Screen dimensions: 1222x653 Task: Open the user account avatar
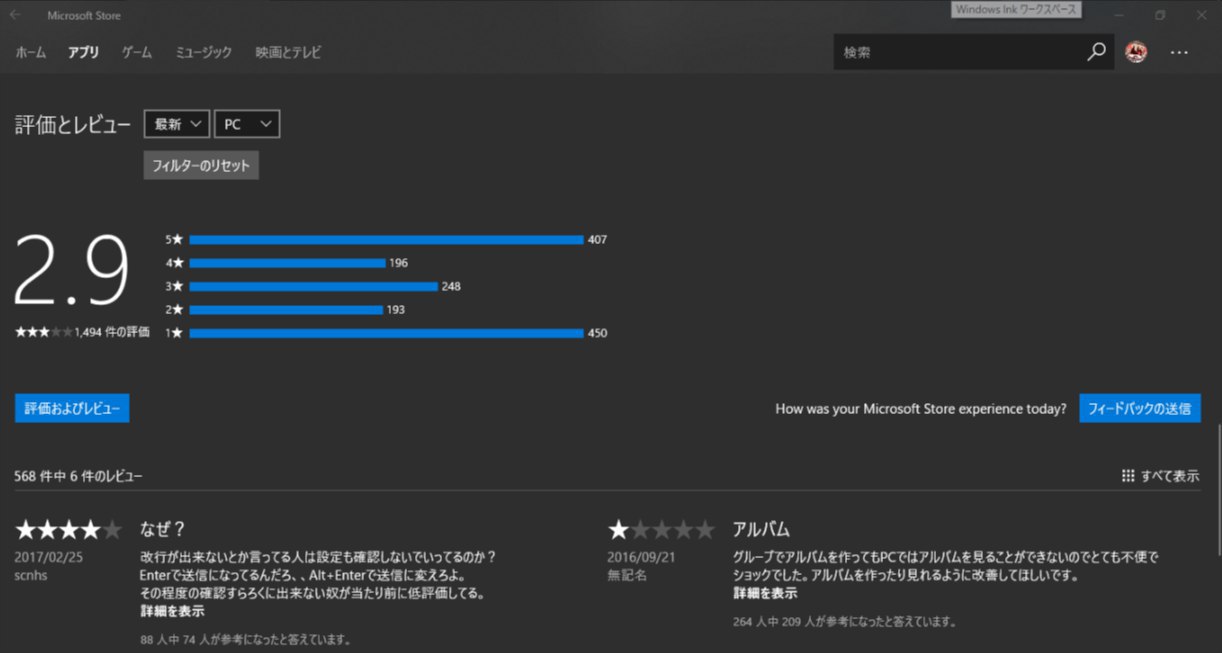pos(1135,52)
